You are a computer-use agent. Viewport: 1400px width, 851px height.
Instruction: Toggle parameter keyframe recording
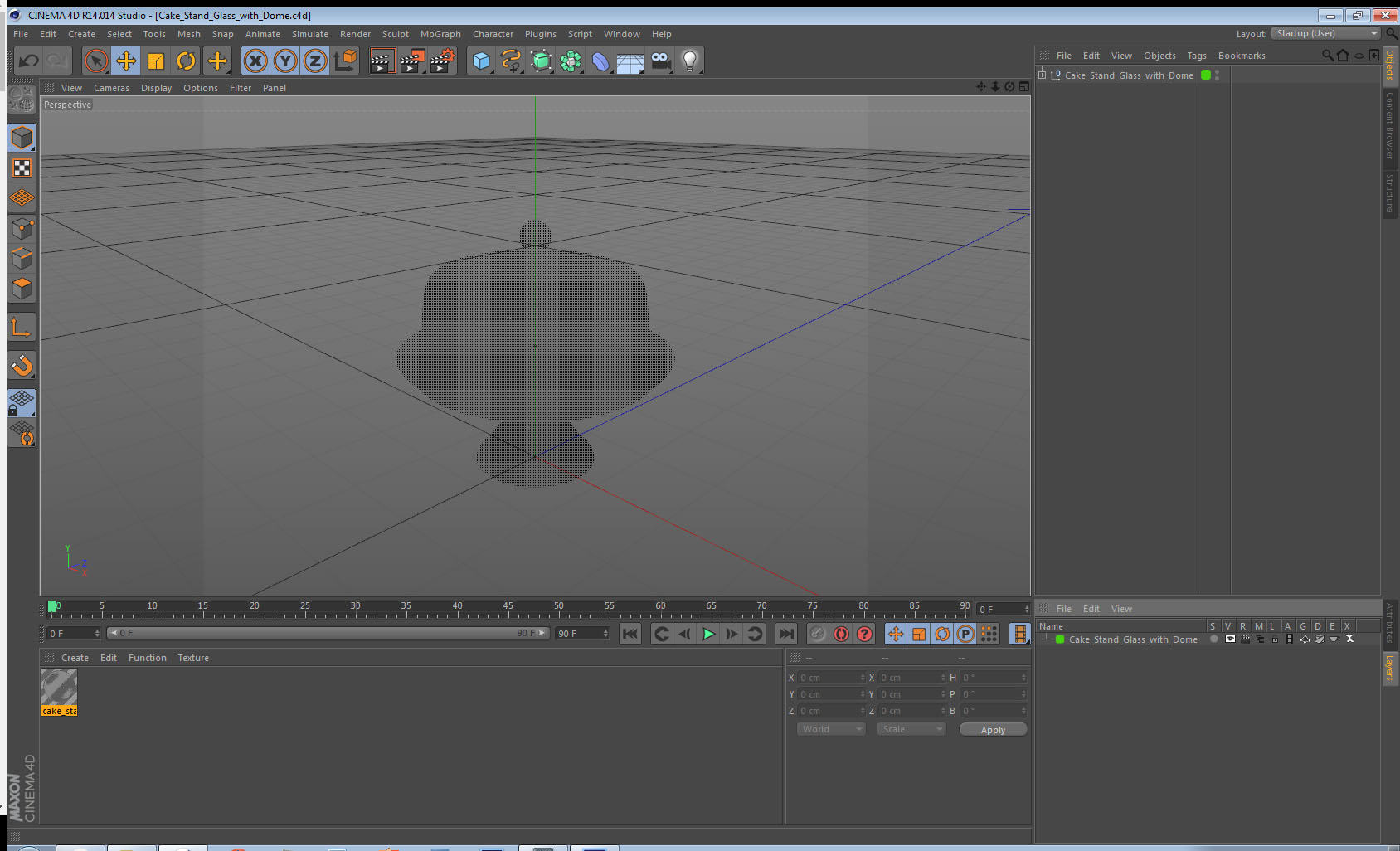pos(965,634)
